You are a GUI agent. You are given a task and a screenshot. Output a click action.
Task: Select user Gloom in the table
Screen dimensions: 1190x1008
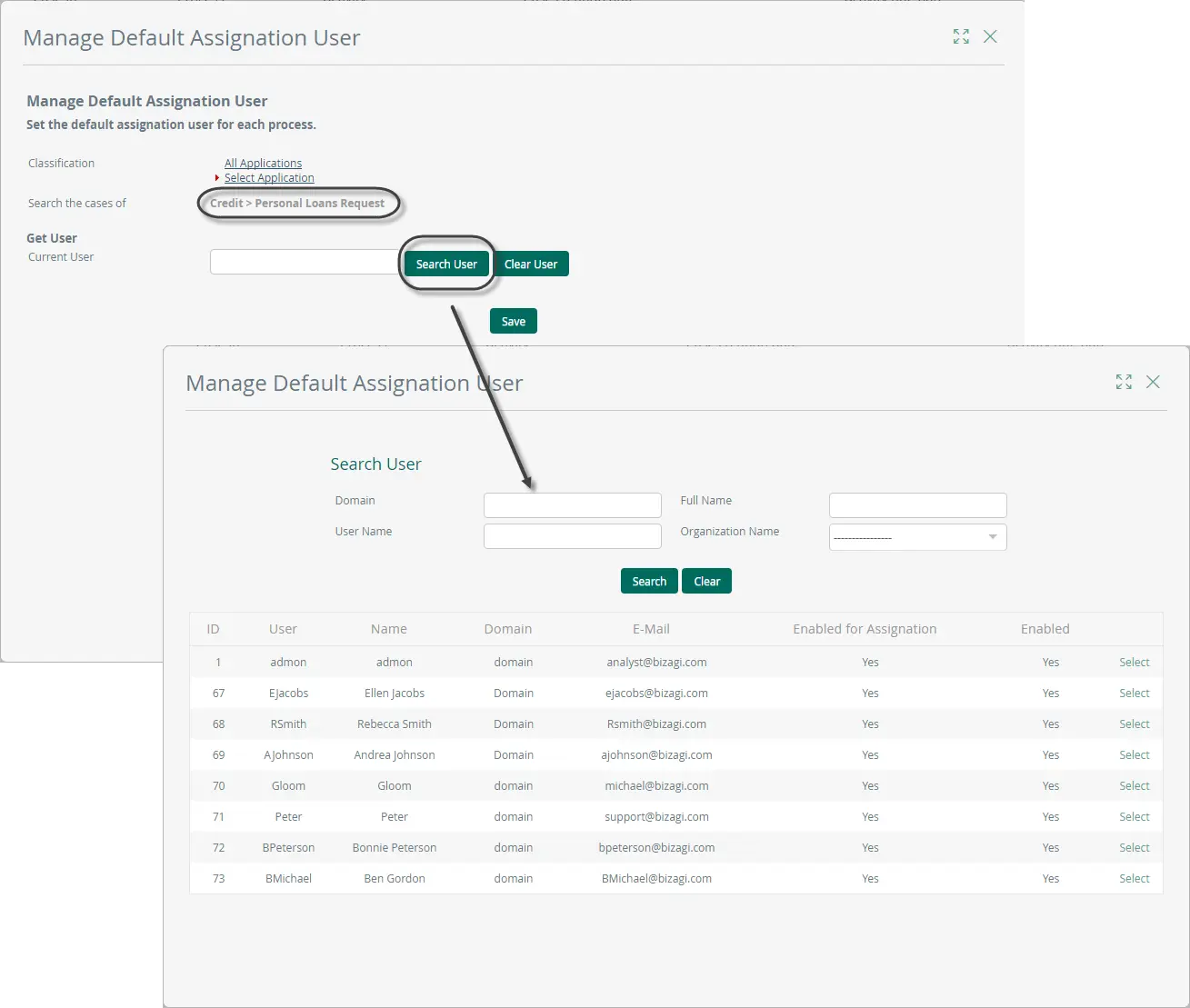click(x=1134, y=786)
